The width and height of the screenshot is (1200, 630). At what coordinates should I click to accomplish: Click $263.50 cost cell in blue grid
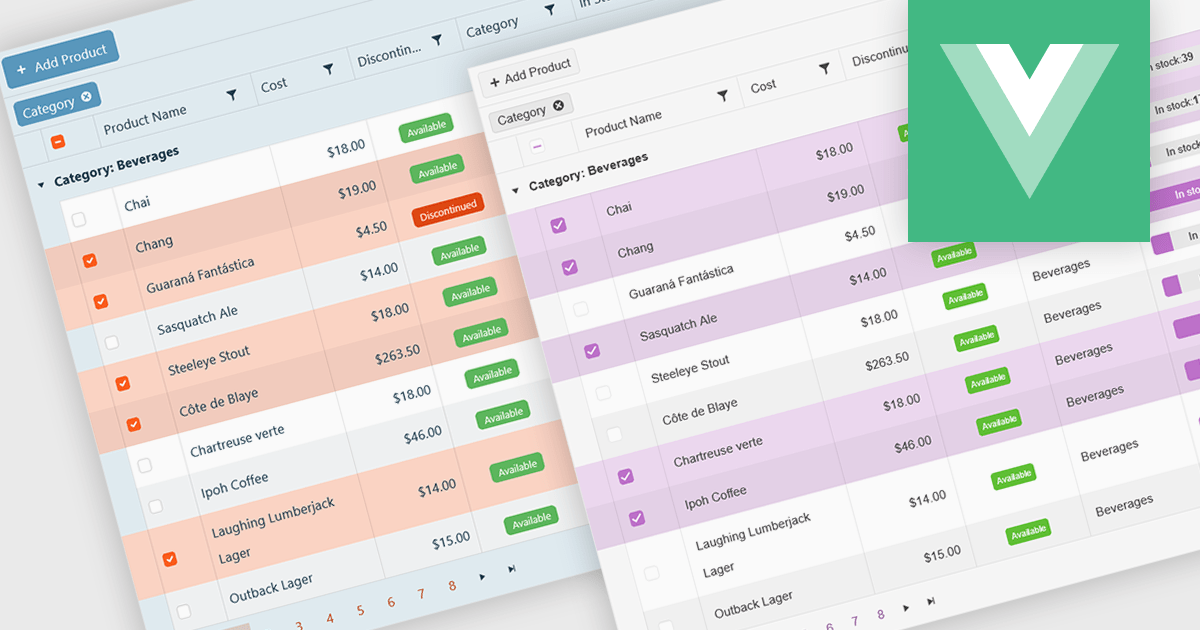398,353
